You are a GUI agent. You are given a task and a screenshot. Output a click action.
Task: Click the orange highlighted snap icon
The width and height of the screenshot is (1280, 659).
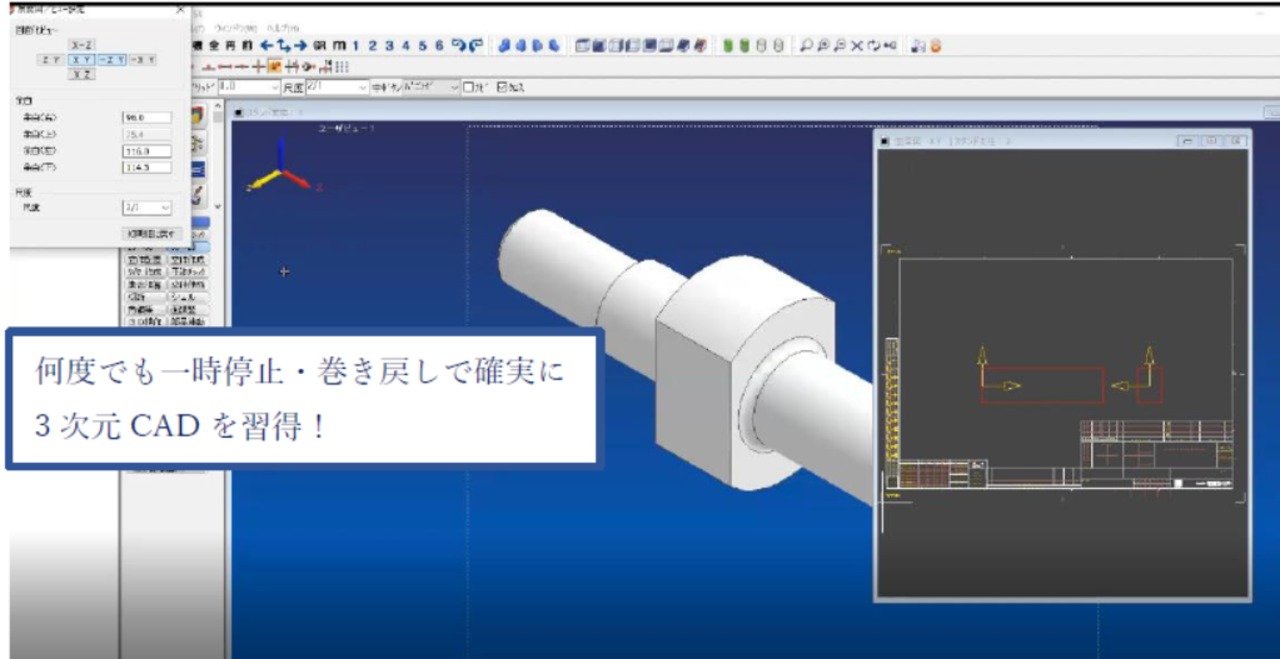click(x=275, y=67)
